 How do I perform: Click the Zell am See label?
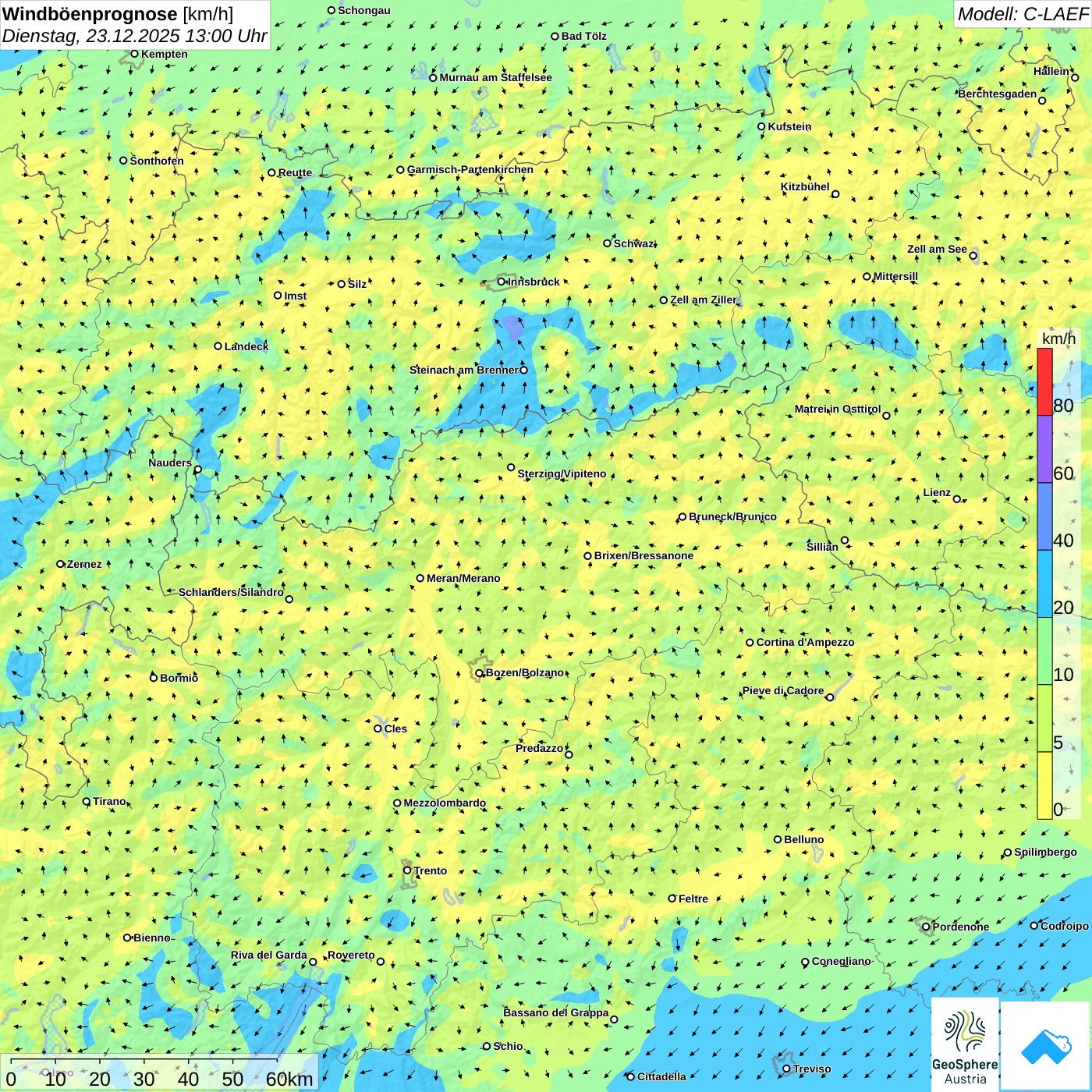coord(937,249)
